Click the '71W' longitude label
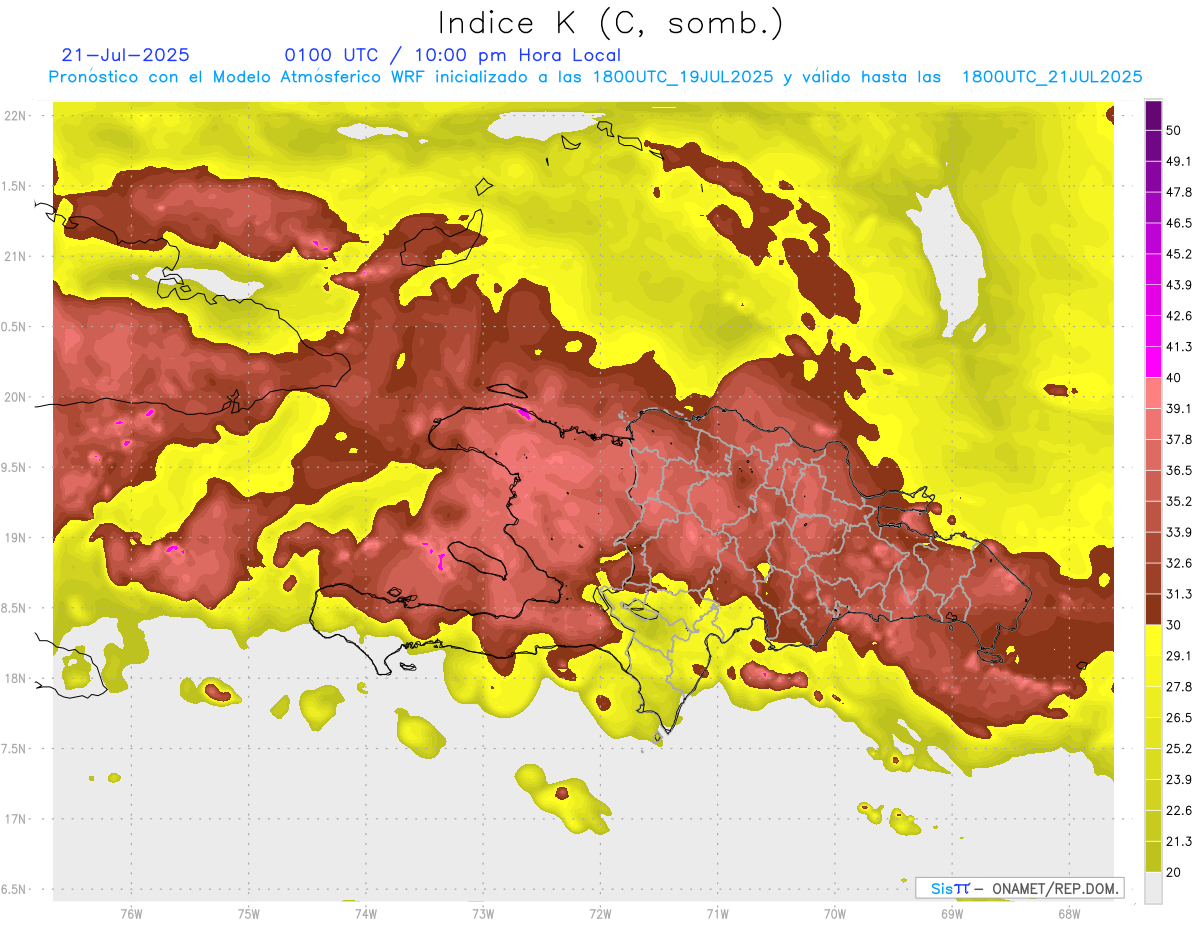The width and height of the screenshot is (1200, 927). 717,914
